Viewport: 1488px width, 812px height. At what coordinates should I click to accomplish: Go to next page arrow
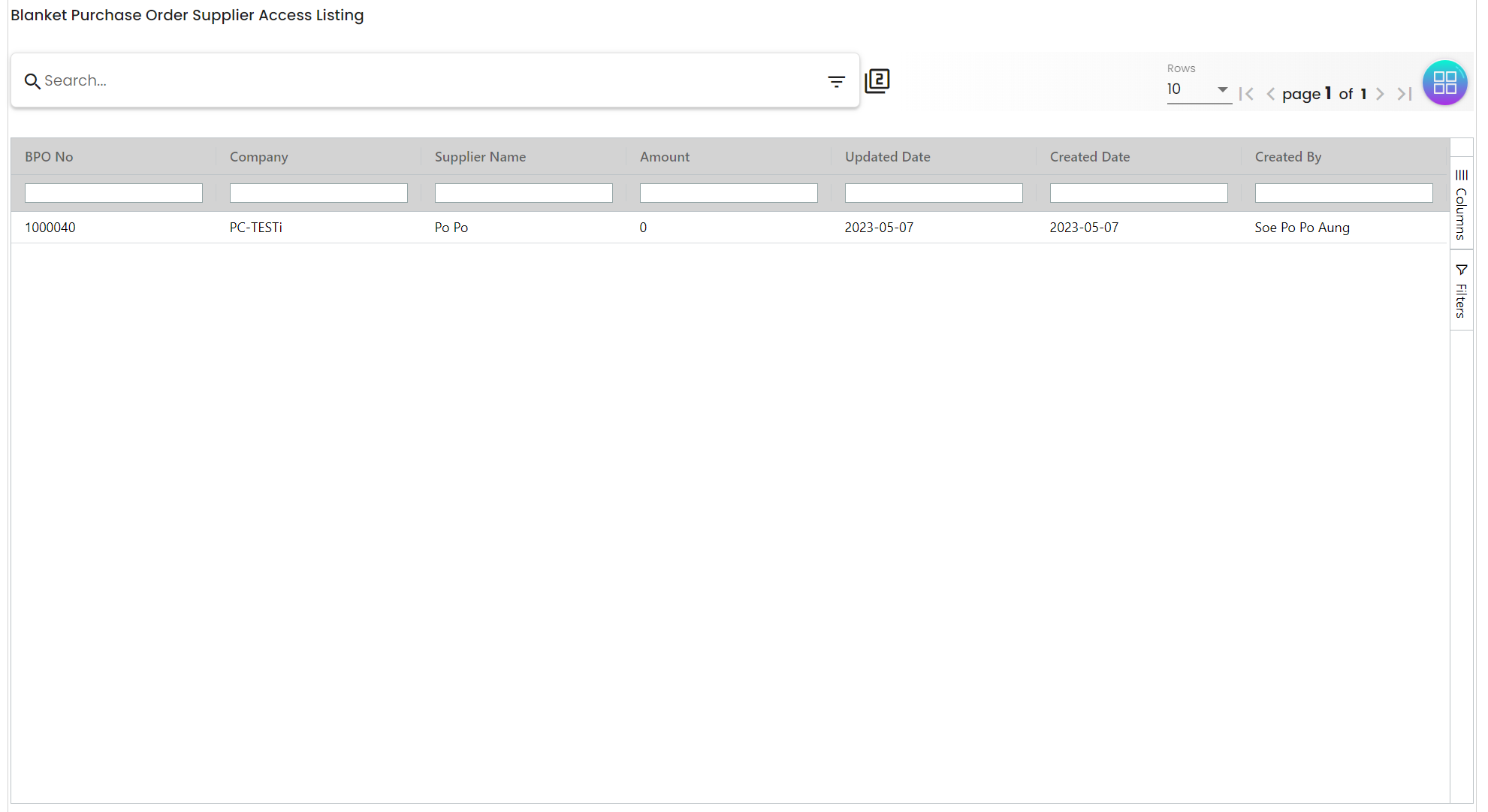coord(1380,94)
